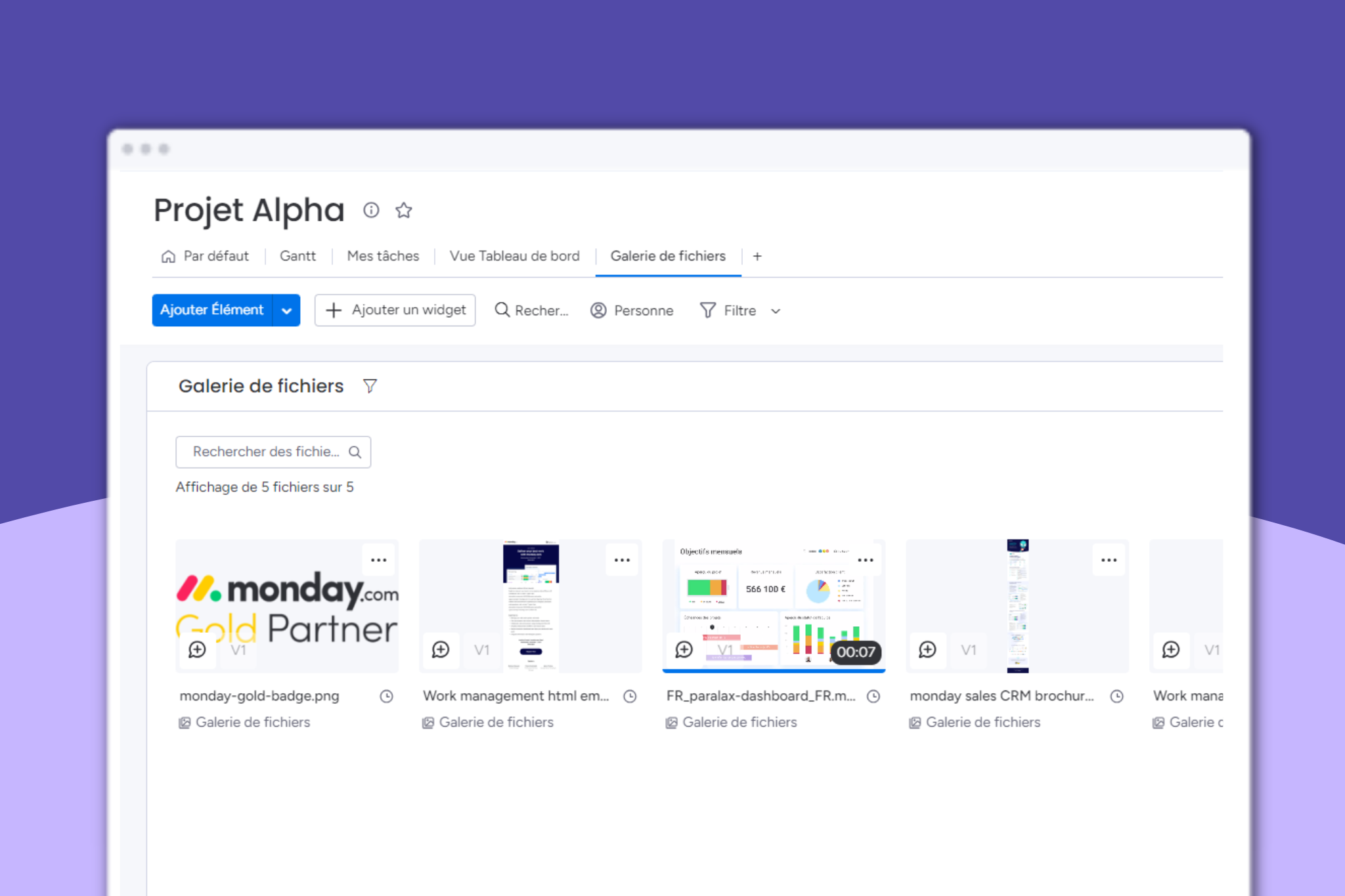Add comment on Work management html thumbnail
The image size is (1345, 896).
tap(441, 650)
